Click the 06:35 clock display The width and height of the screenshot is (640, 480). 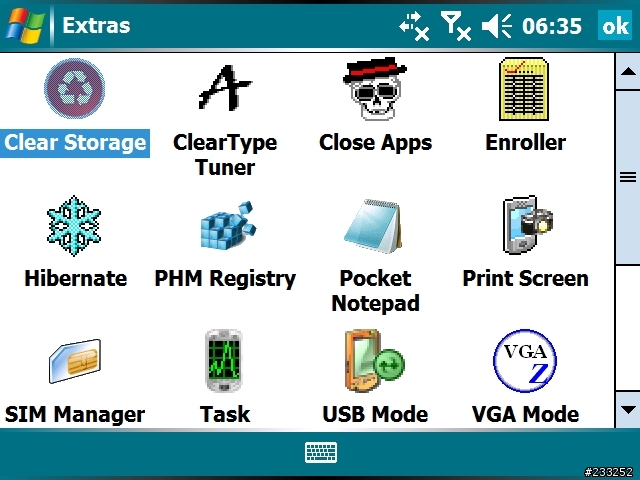coord(552,26)
